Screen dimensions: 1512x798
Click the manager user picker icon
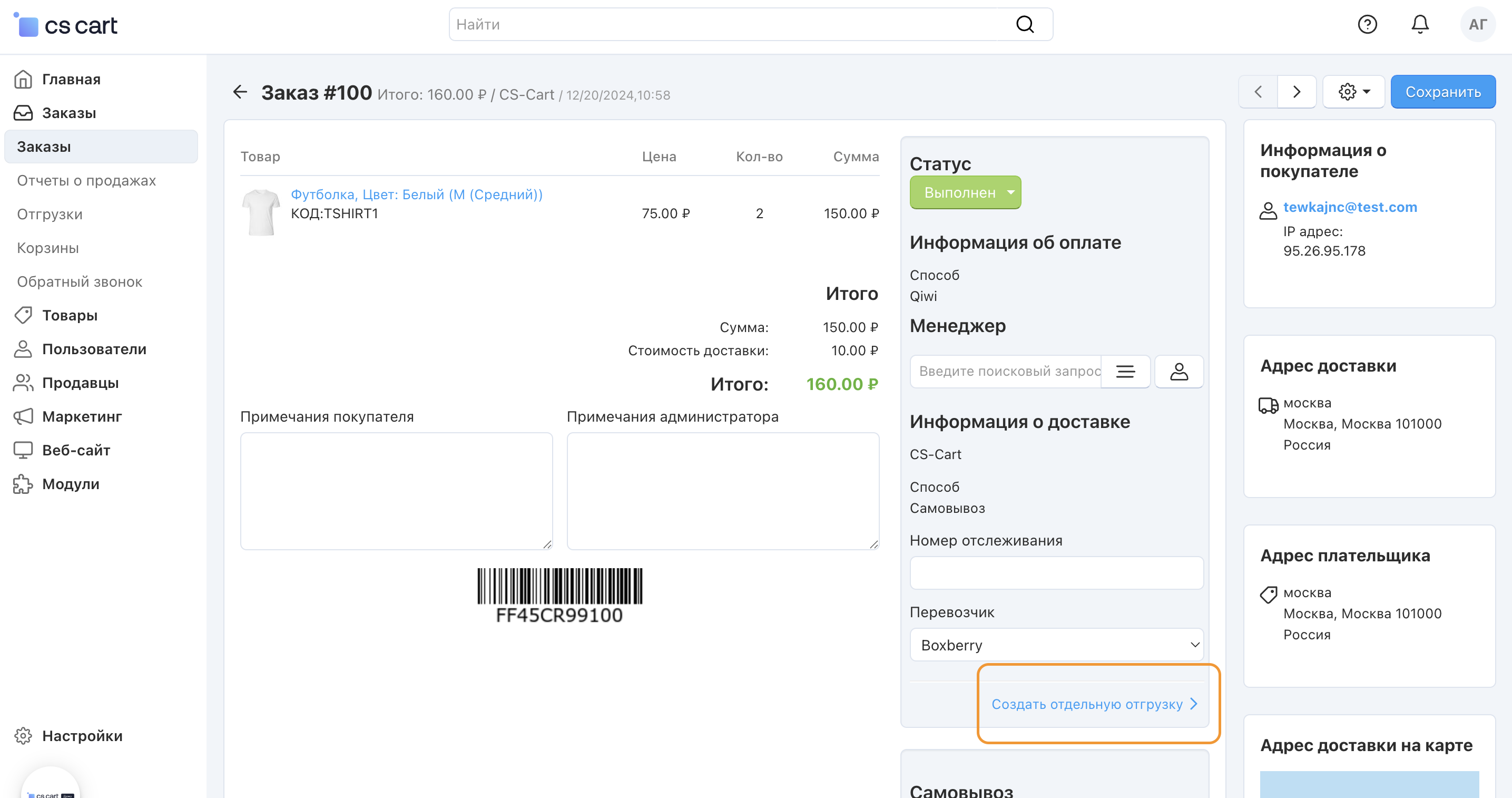coord(1179,371)
